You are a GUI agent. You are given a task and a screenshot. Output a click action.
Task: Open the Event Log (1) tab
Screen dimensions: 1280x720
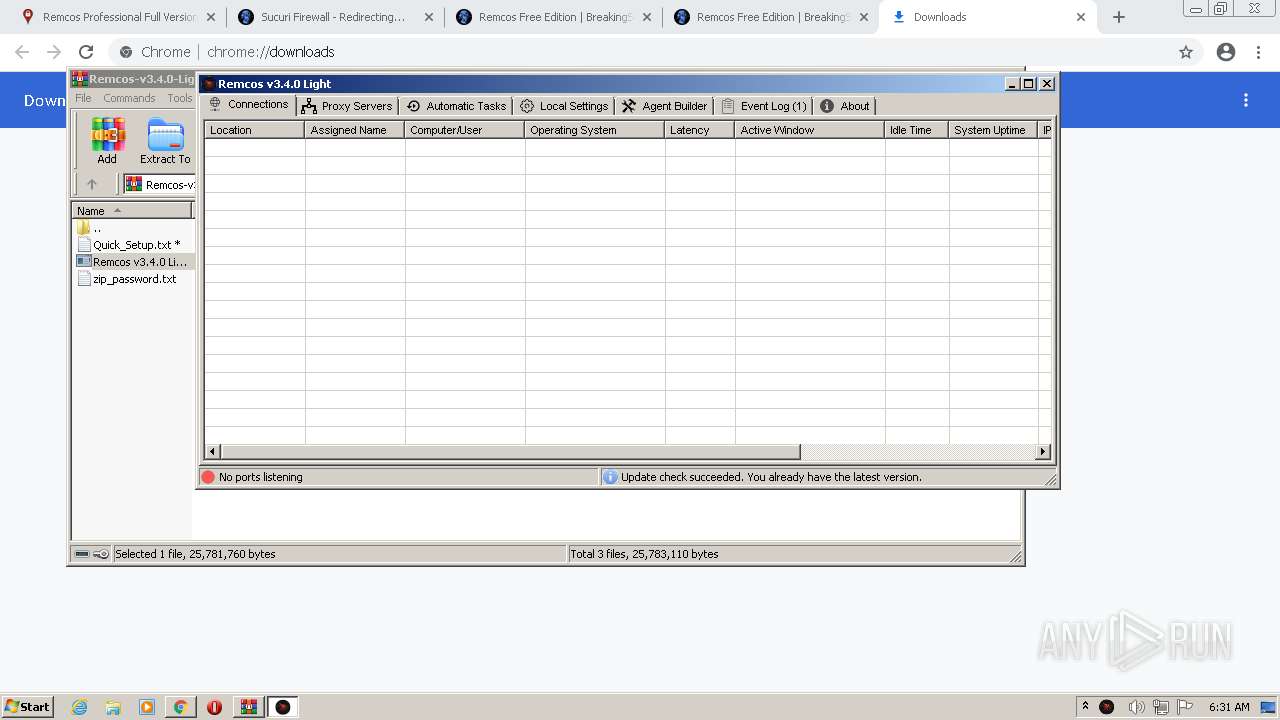764,106
